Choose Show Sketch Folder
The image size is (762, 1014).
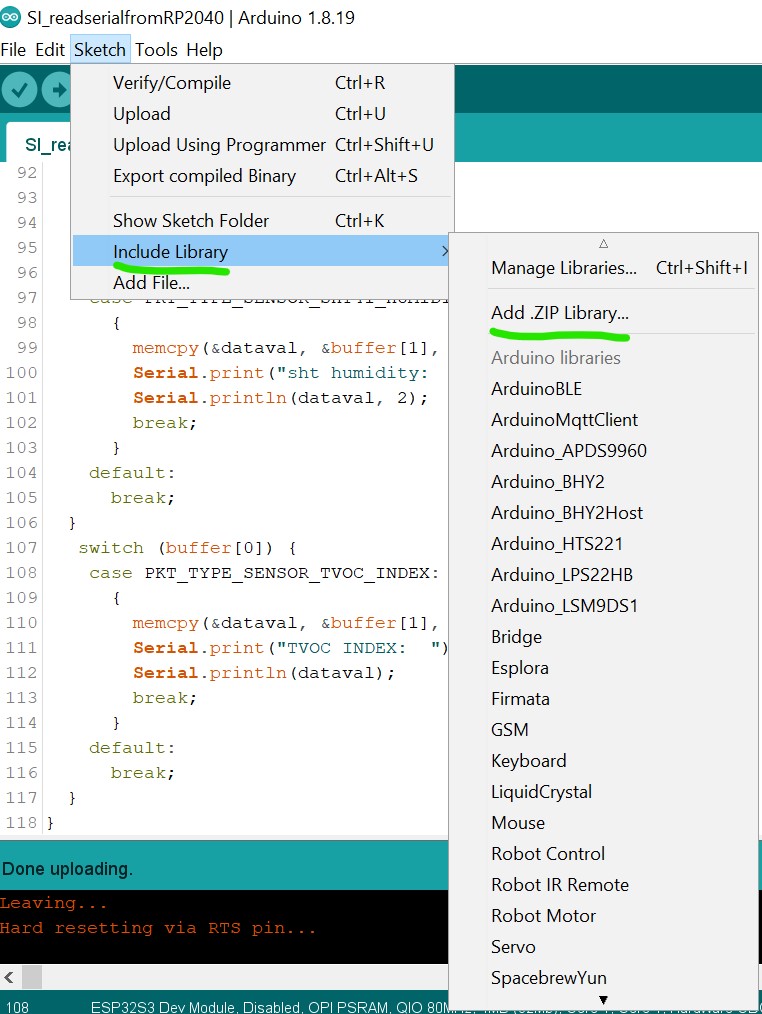click(x=262, y=221)
